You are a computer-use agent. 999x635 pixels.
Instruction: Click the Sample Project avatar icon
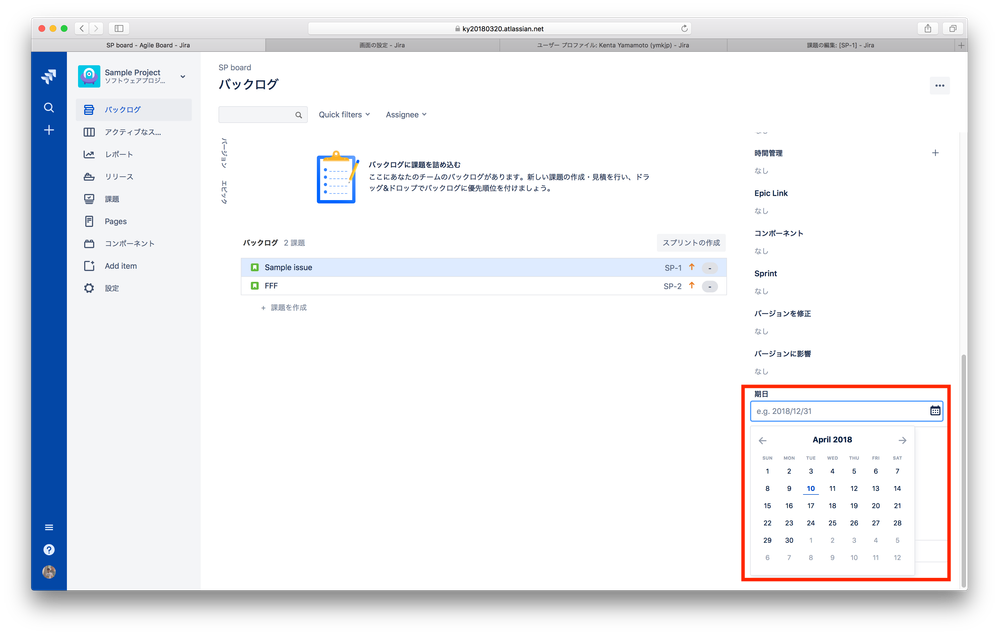89,76
